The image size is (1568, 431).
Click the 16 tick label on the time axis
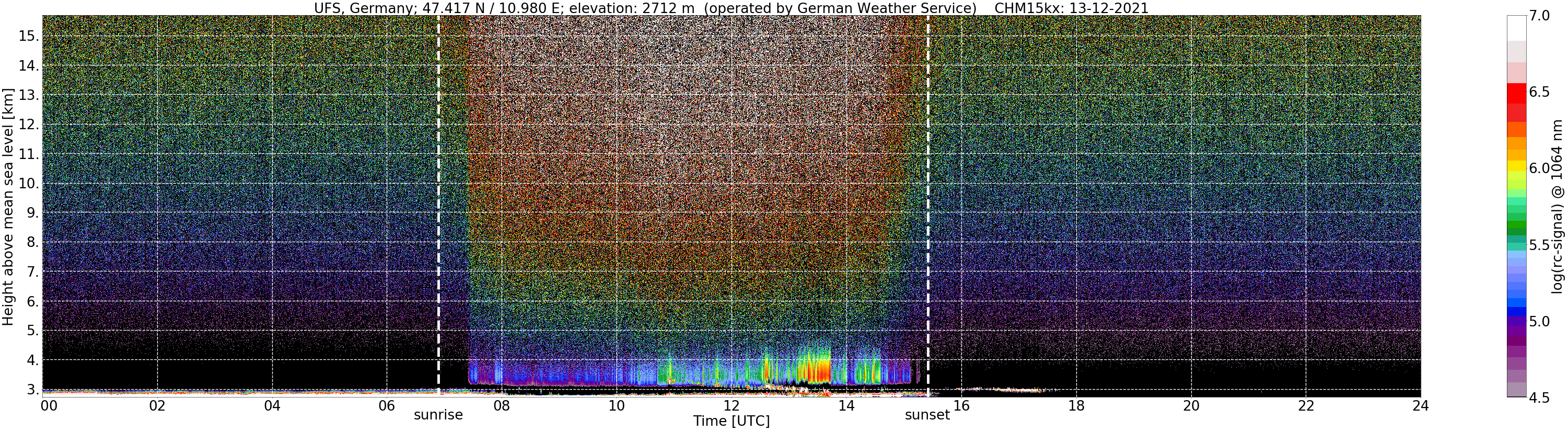click(x=962, y=405)
